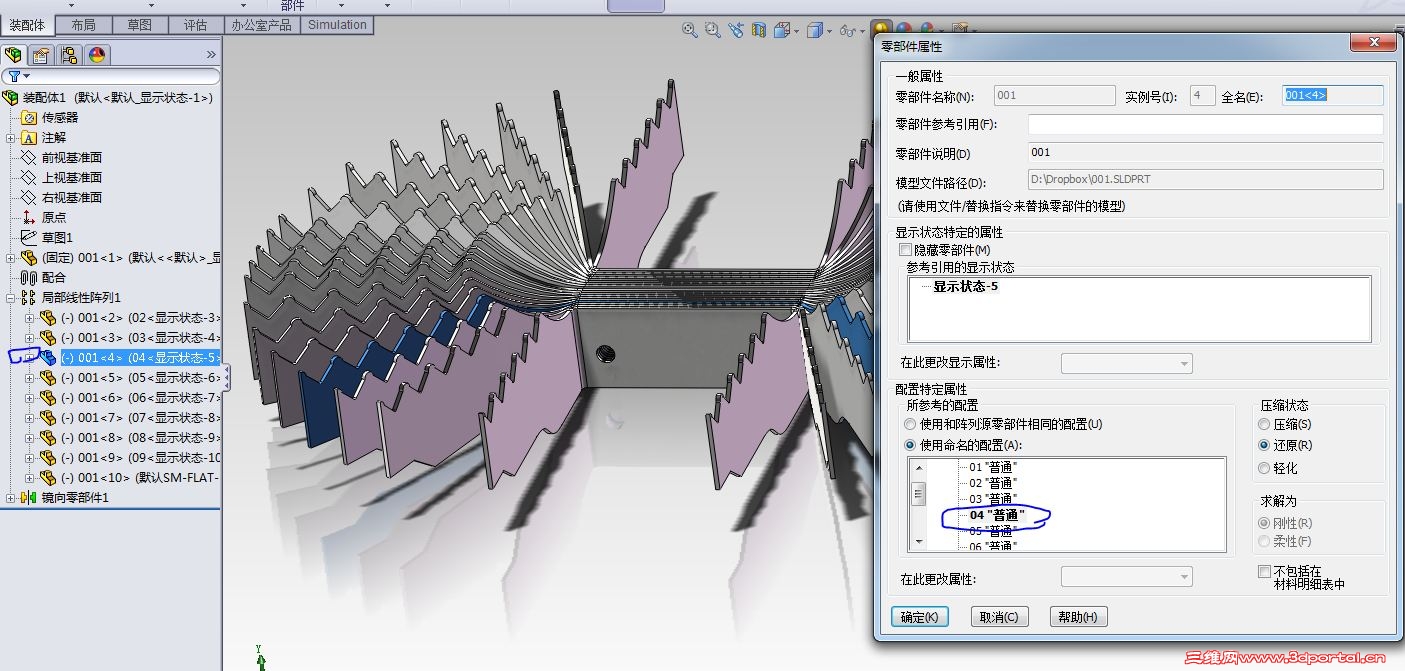Screen dimensions: 1405x671
Task: Switch to the 布局 tab
Action: [x=84, y=25]
